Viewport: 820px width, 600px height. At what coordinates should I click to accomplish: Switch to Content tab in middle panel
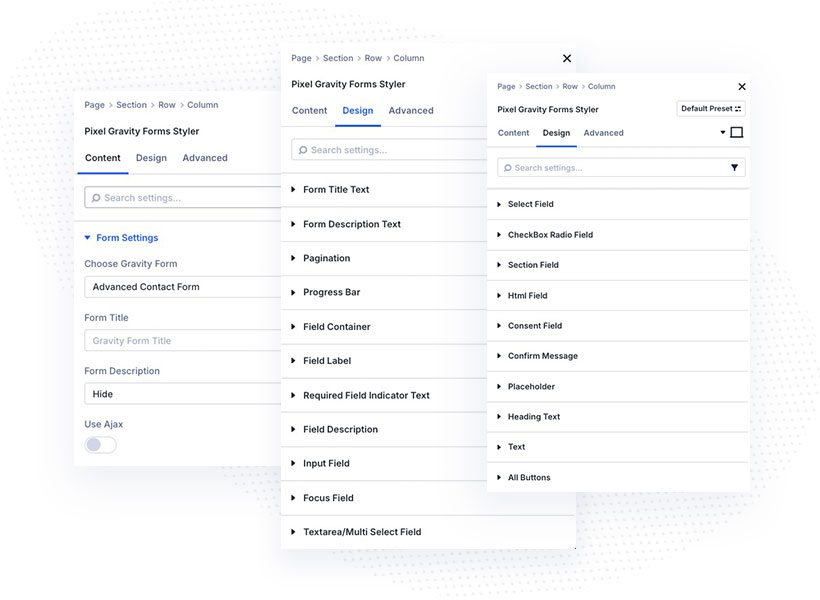(310, 111)
